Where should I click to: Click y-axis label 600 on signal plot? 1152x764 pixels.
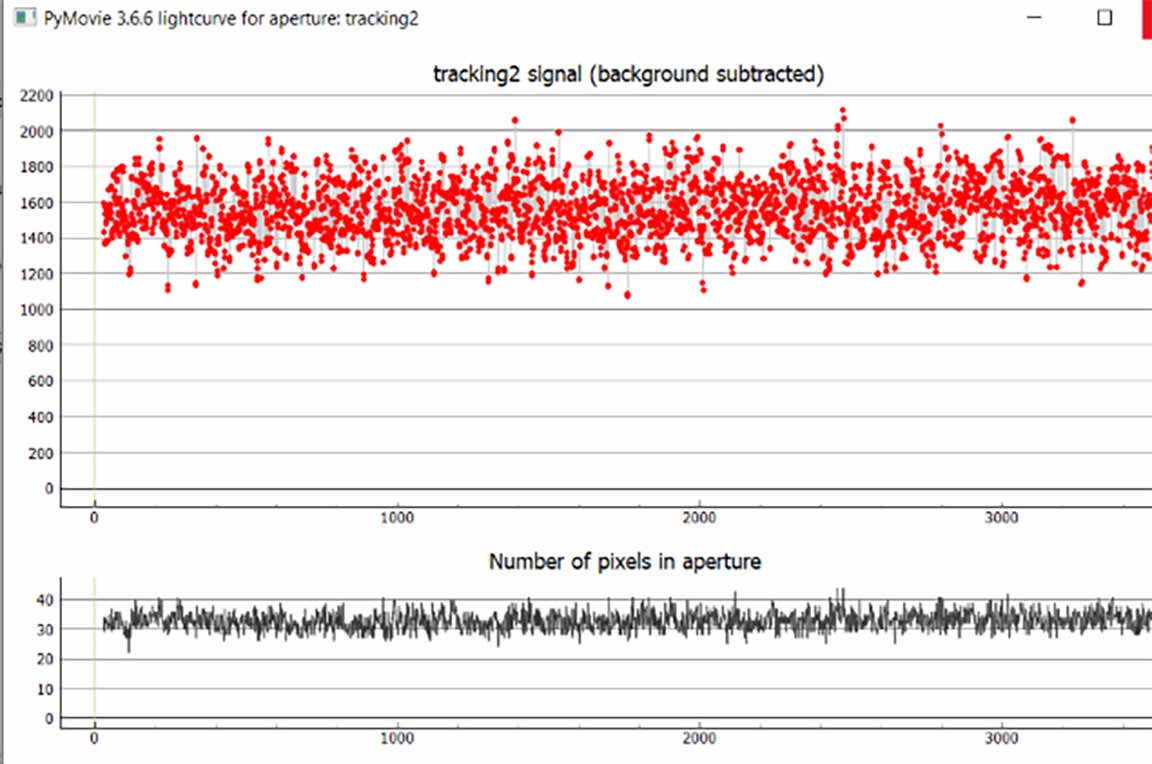click(x=40, y=381)
